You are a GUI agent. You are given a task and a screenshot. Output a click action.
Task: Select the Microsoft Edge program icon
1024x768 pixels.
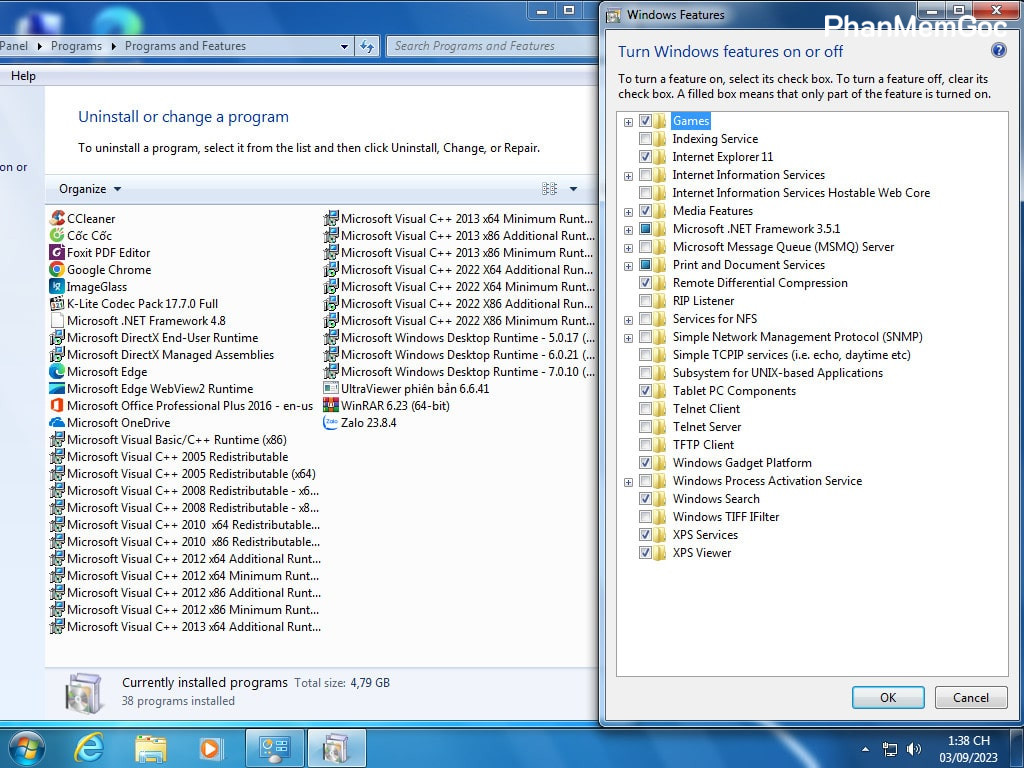coord(58,372)
